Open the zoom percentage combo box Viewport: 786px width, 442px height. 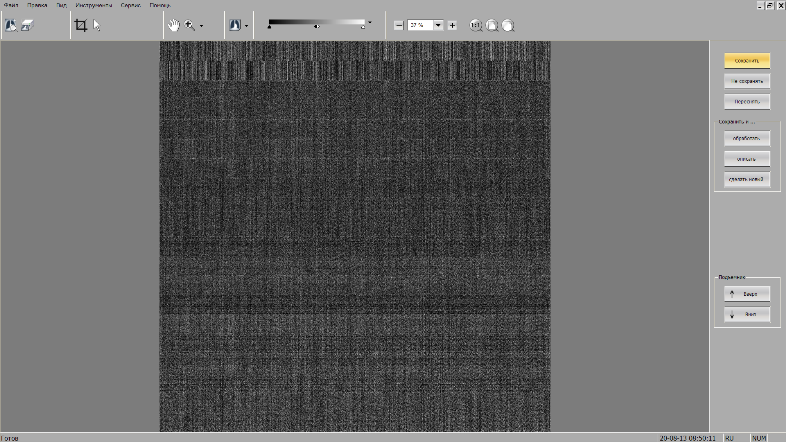438,25
